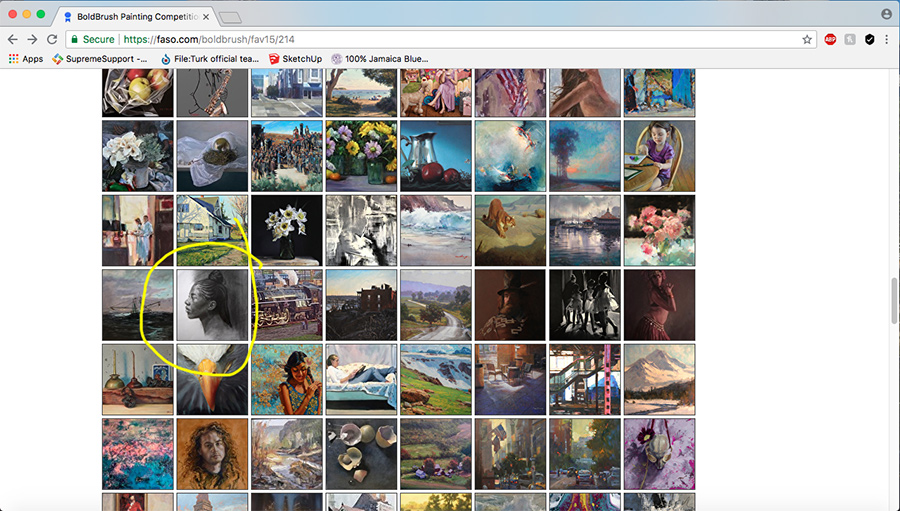The height and width of the screenshot is (511, 900).
Task: Open the woman reclining on bed thumbnail
Action: (x=362, y=380)
